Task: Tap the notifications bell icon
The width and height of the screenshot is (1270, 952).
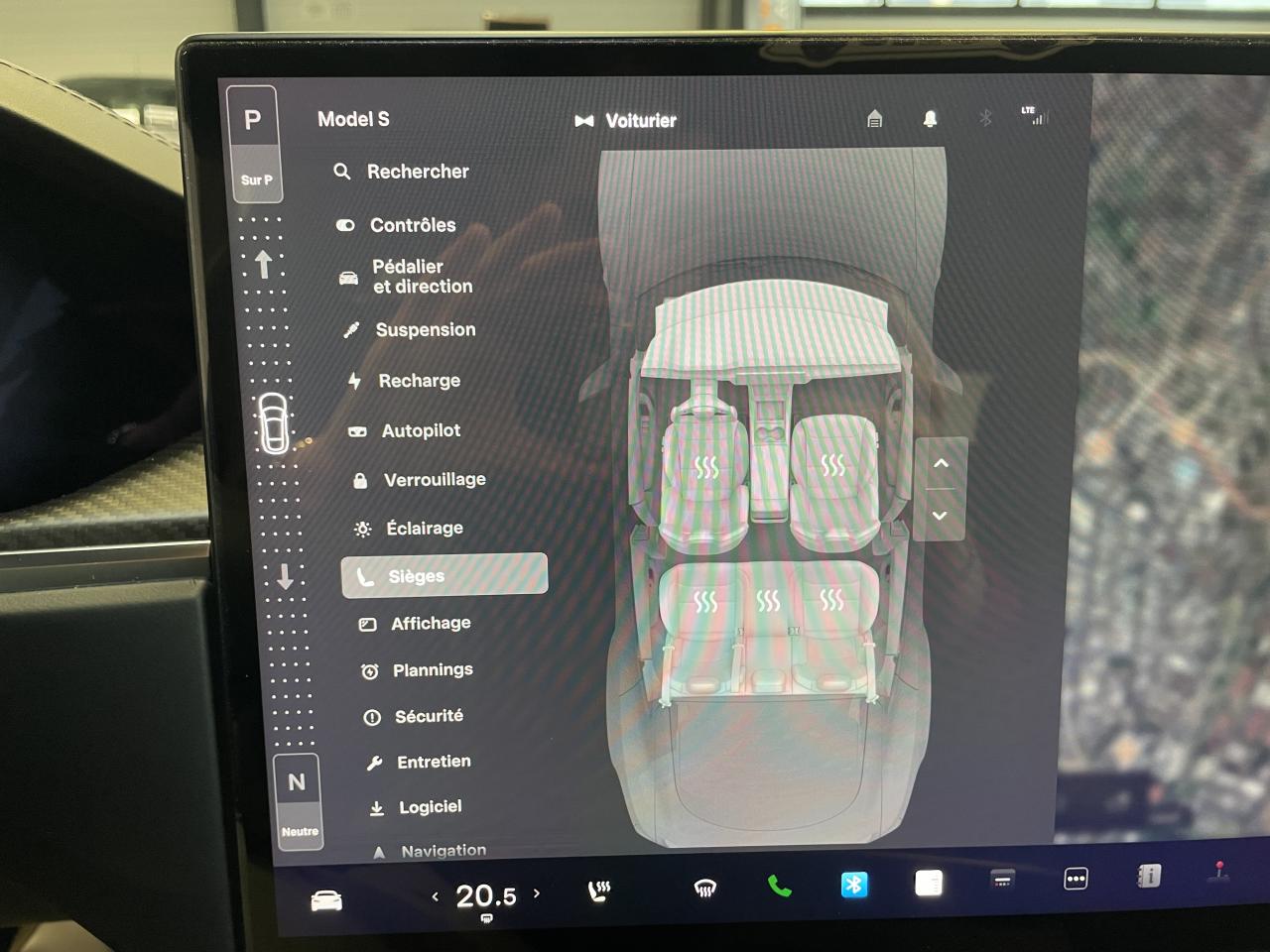Action: tap(930, 119)
